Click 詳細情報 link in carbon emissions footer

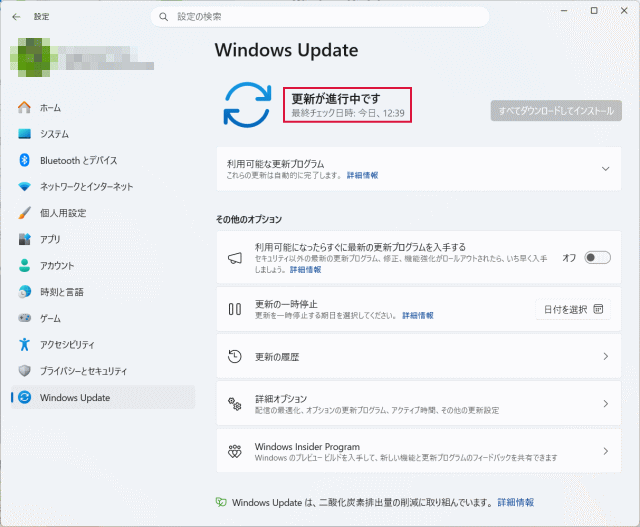click(516, 502)
